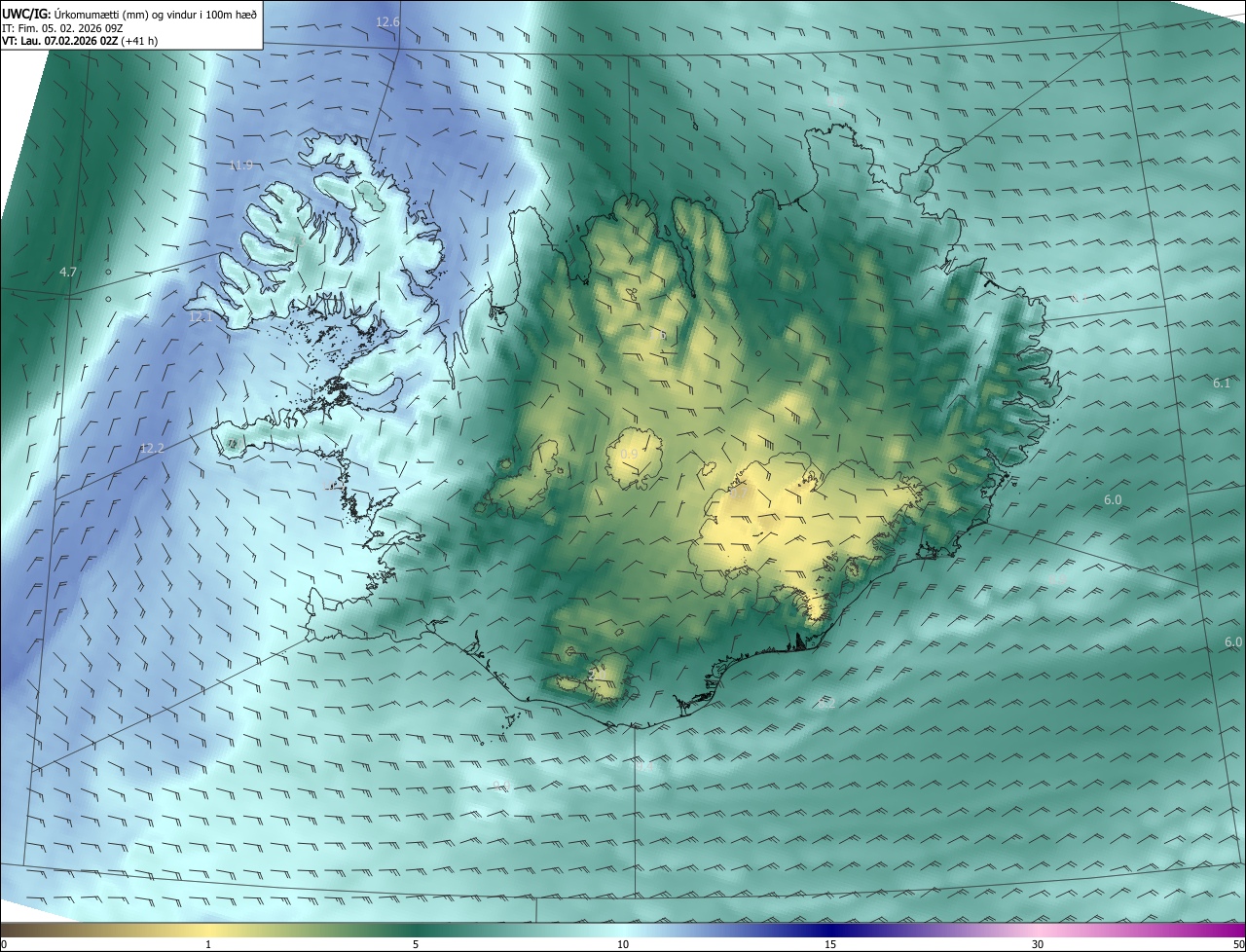1246x952 pixels.
Task: Click the "5" label on the color scale
Action: pos(416,945)
